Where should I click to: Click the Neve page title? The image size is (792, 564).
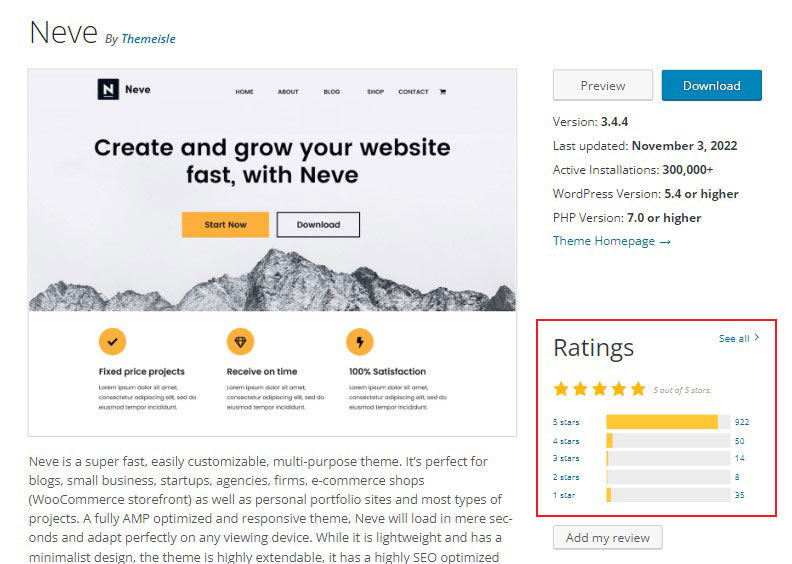pos(63,33)
